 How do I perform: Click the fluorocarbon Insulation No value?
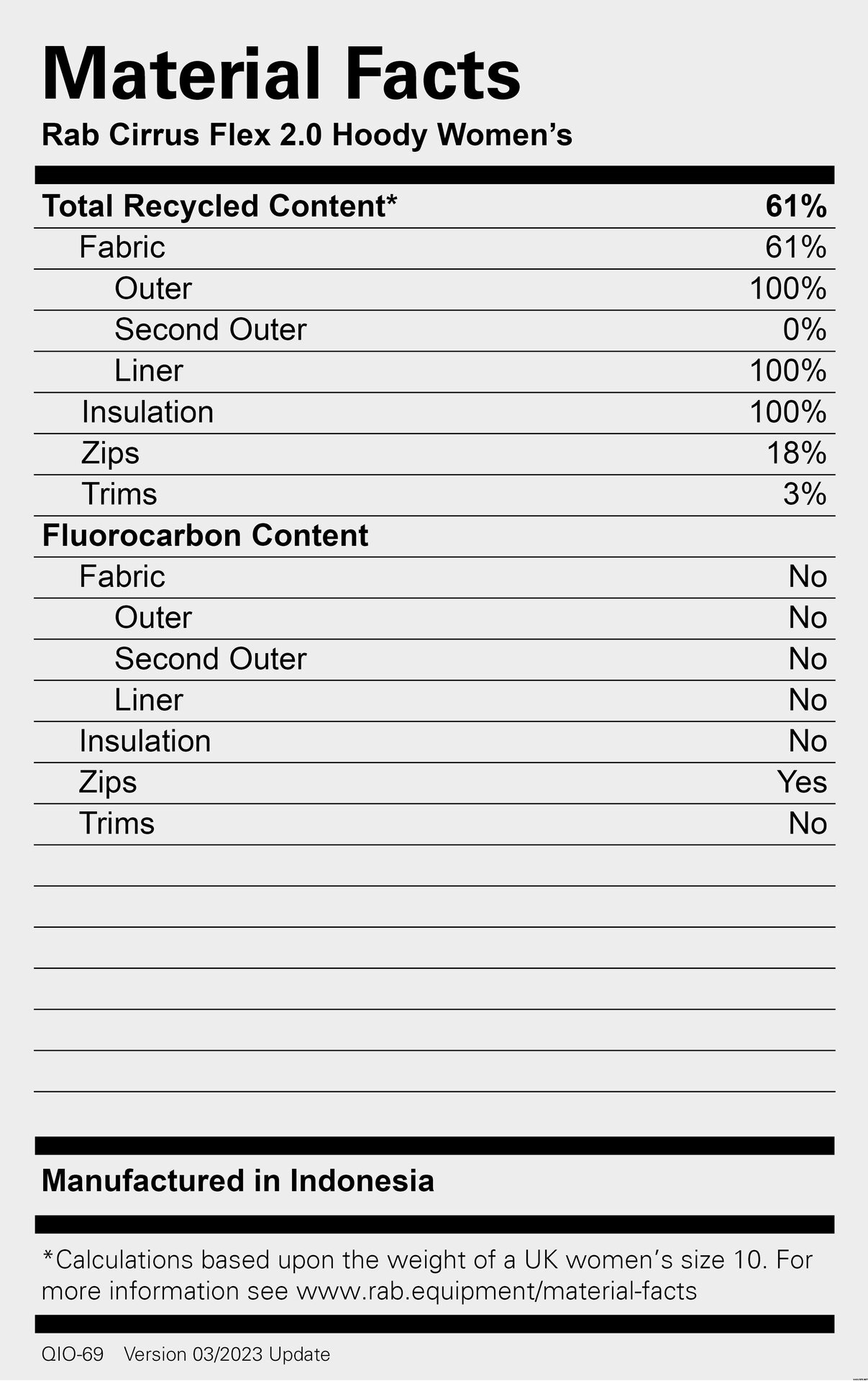pos(807,742)
